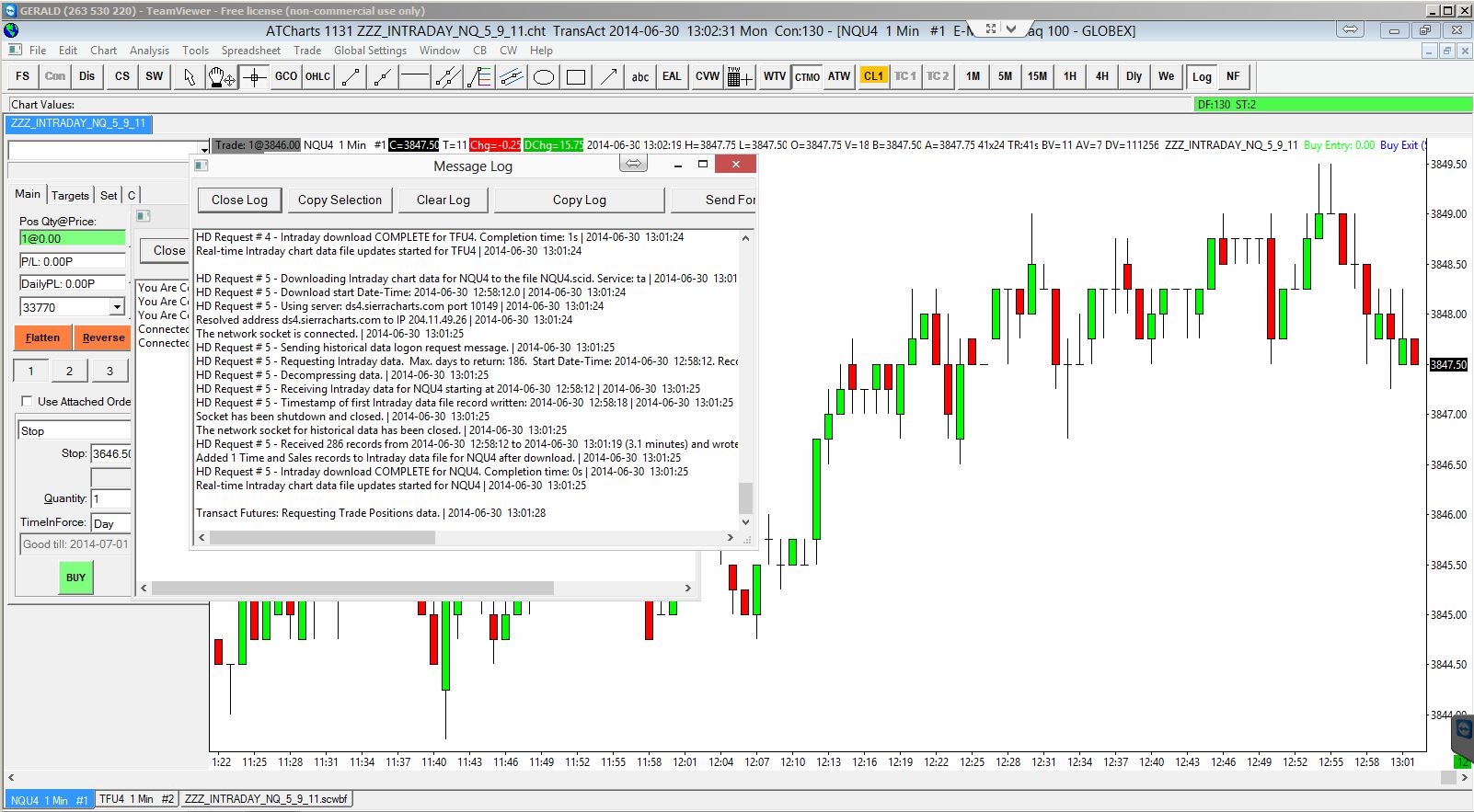Pick the linear regression channel tool

[512, 76]
